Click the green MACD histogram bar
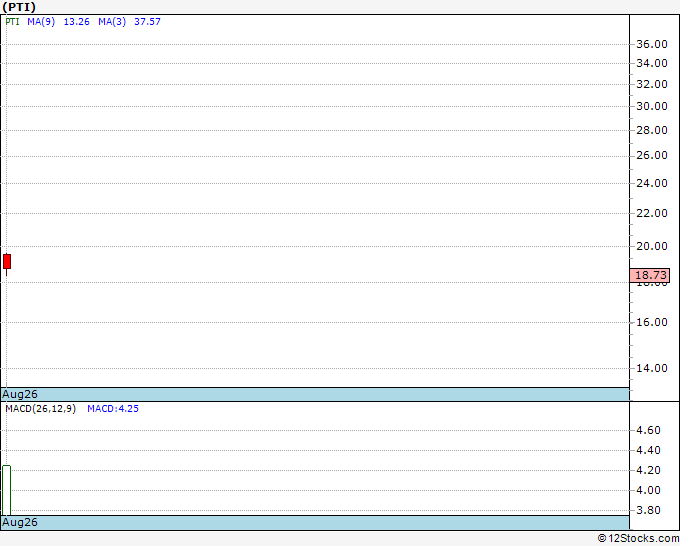The height and width of the screenshot is (546, 680). (x=7, y=490)
